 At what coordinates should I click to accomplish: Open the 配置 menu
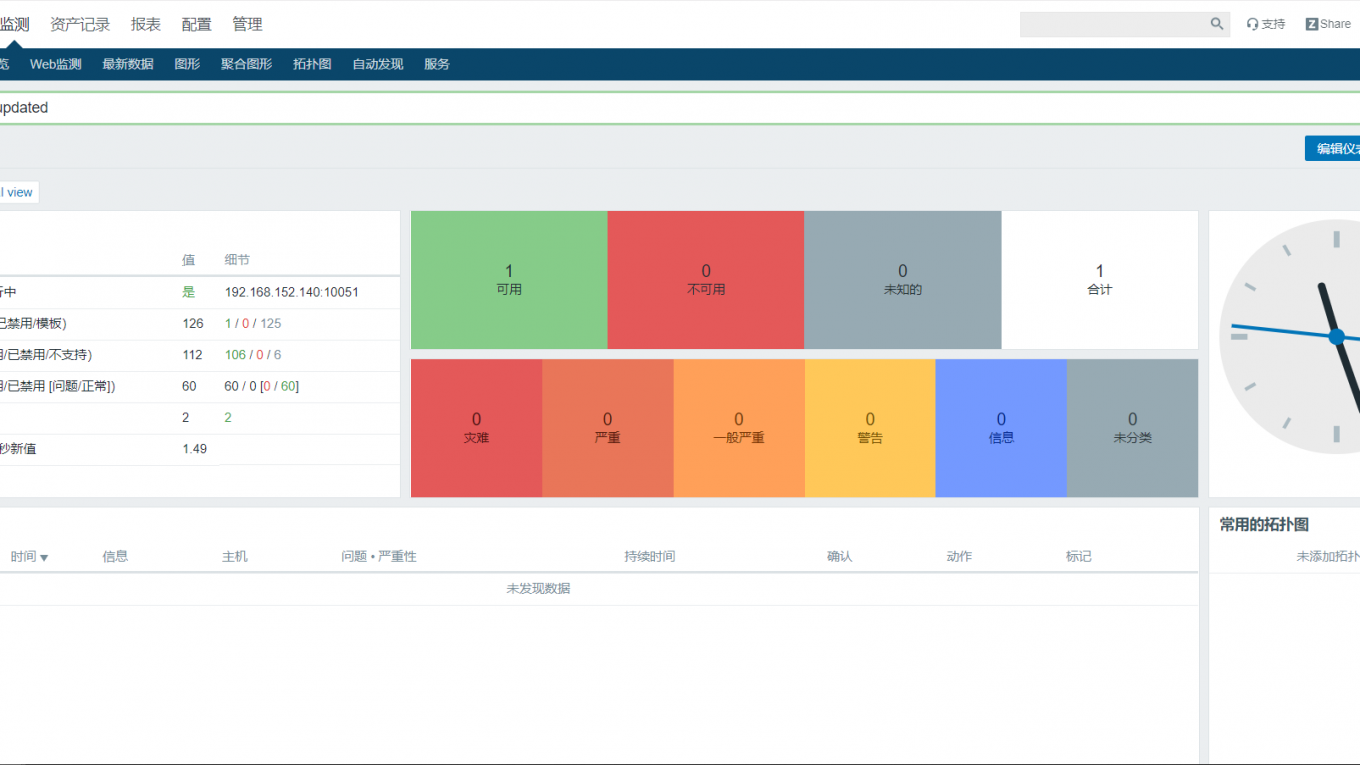(197, 24)
